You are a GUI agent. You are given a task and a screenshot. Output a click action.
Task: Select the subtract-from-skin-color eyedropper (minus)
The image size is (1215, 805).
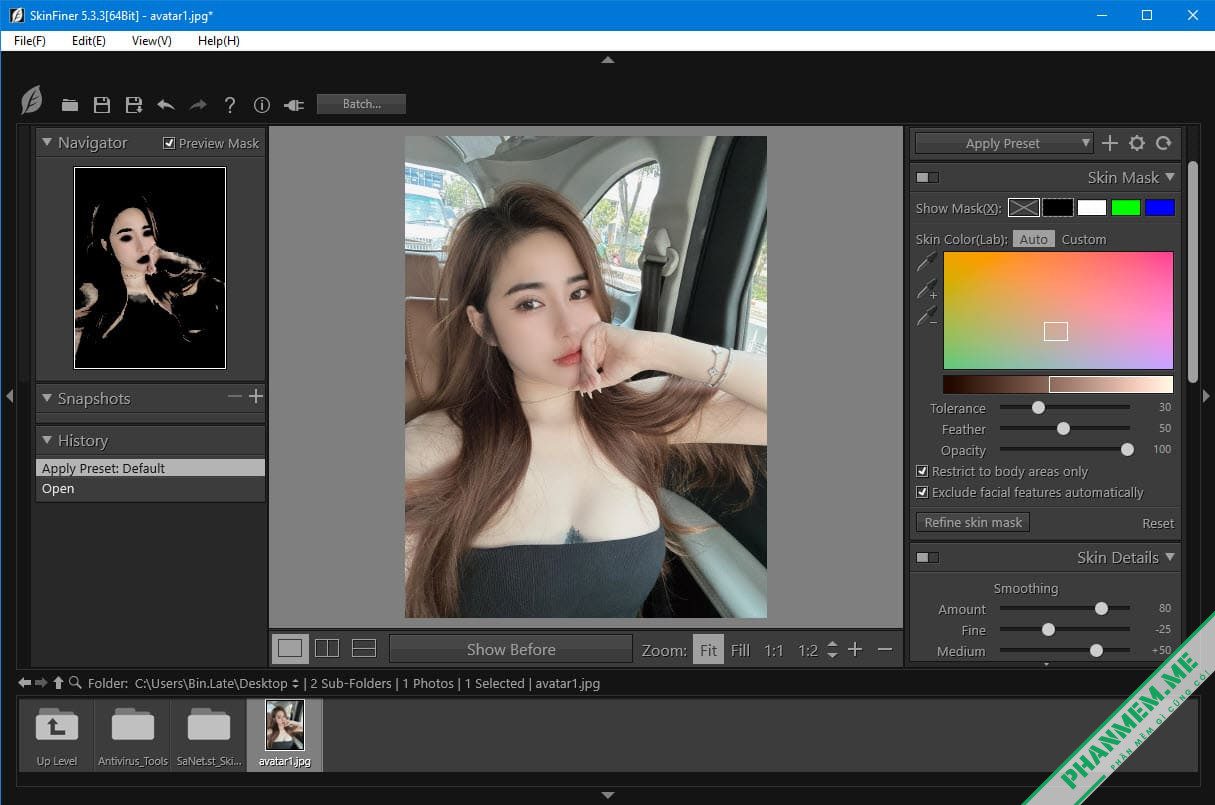click(x=927, y=316)
